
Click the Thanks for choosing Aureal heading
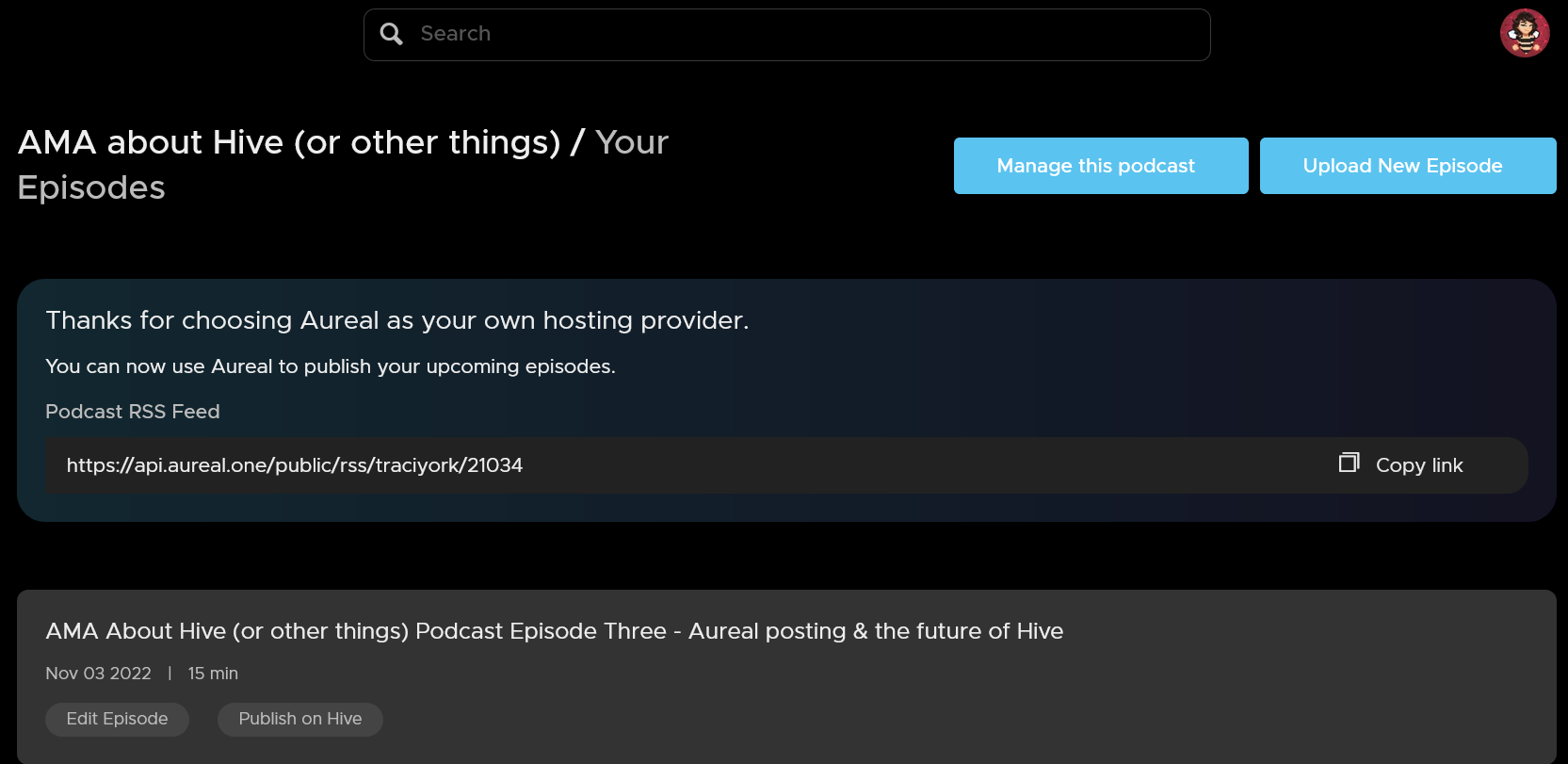click(396, 321)
